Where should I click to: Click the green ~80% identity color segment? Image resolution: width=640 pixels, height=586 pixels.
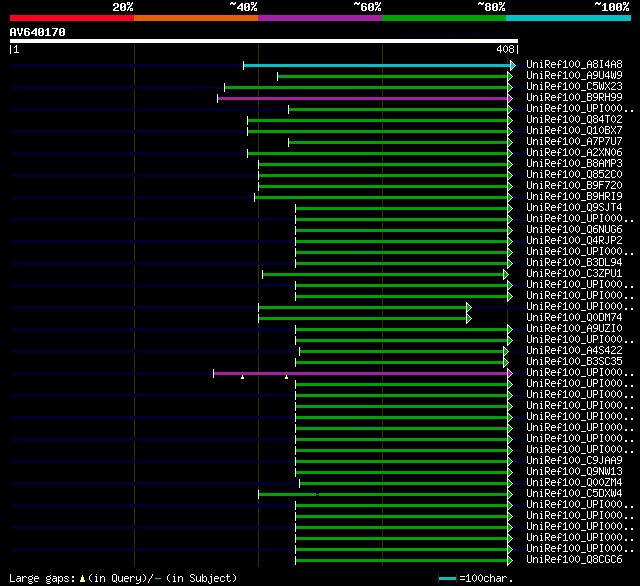pyautogui.click(x=444, y=18)
